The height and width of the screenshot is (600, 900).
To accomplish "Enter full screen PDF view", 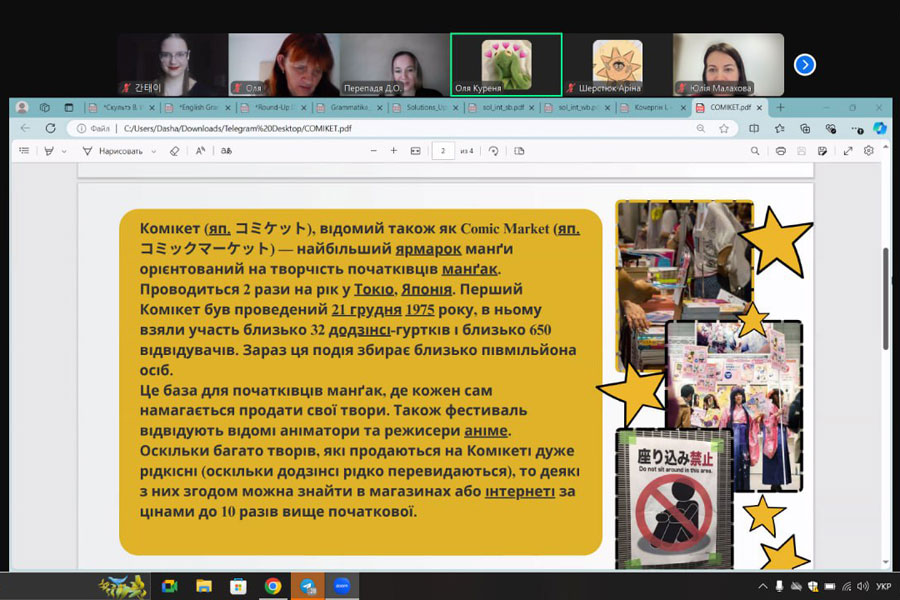I will tap(848, 151).
